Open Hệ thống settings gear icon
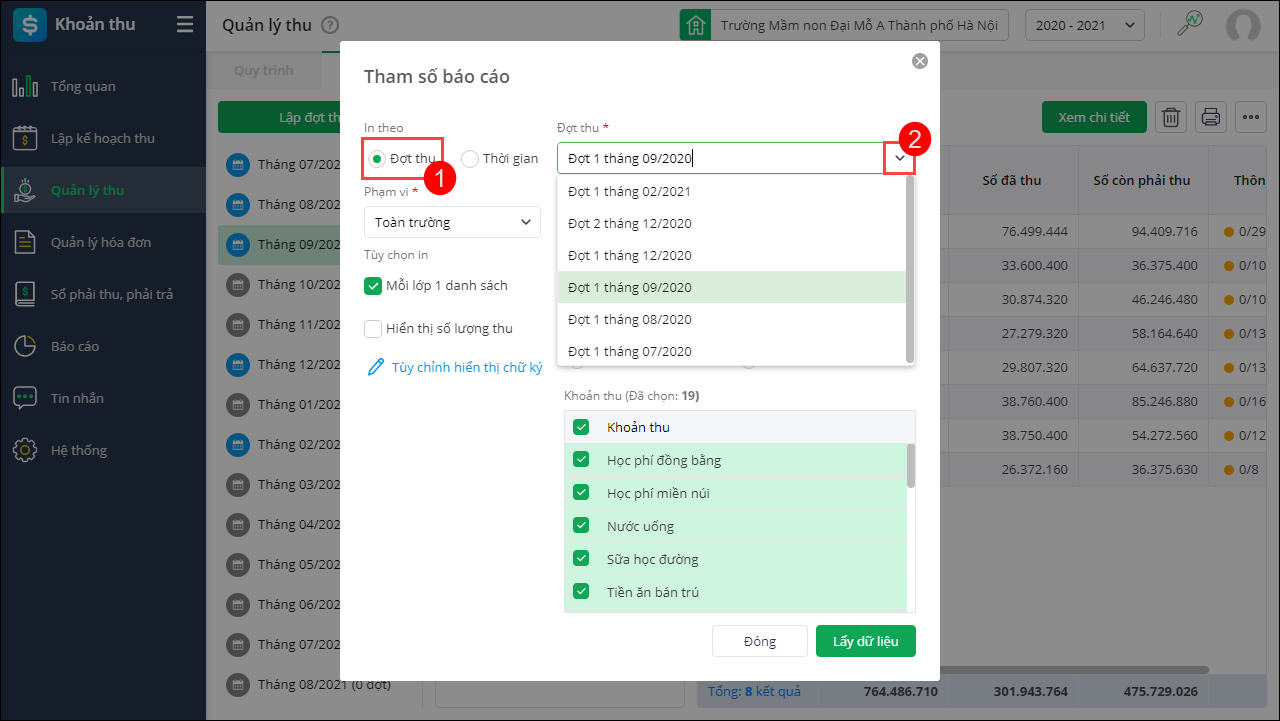The width and height of the screenshot is (1280, 721). point(25,451)
